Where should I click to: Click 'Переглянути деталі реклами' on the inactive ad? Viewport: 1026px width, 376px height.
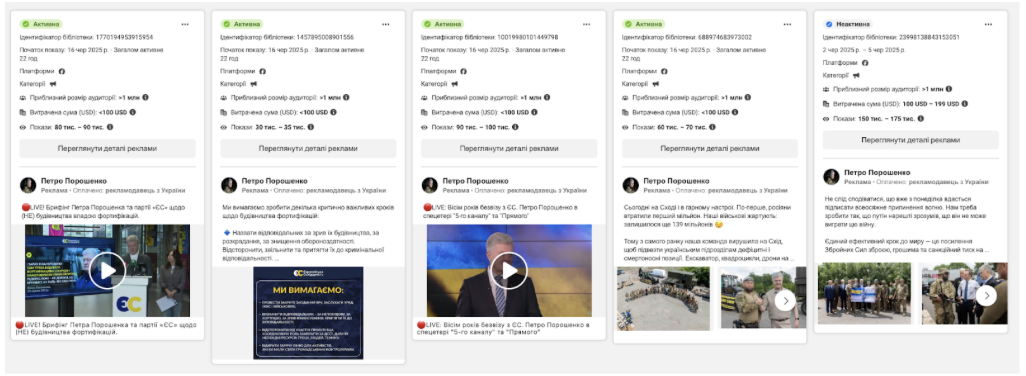click(x=910, y=140)
